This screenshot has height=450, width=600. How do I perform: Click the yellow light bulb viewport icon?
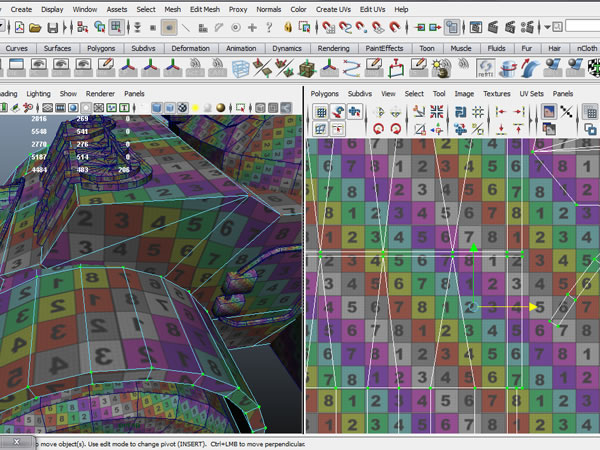pos(195,108)
